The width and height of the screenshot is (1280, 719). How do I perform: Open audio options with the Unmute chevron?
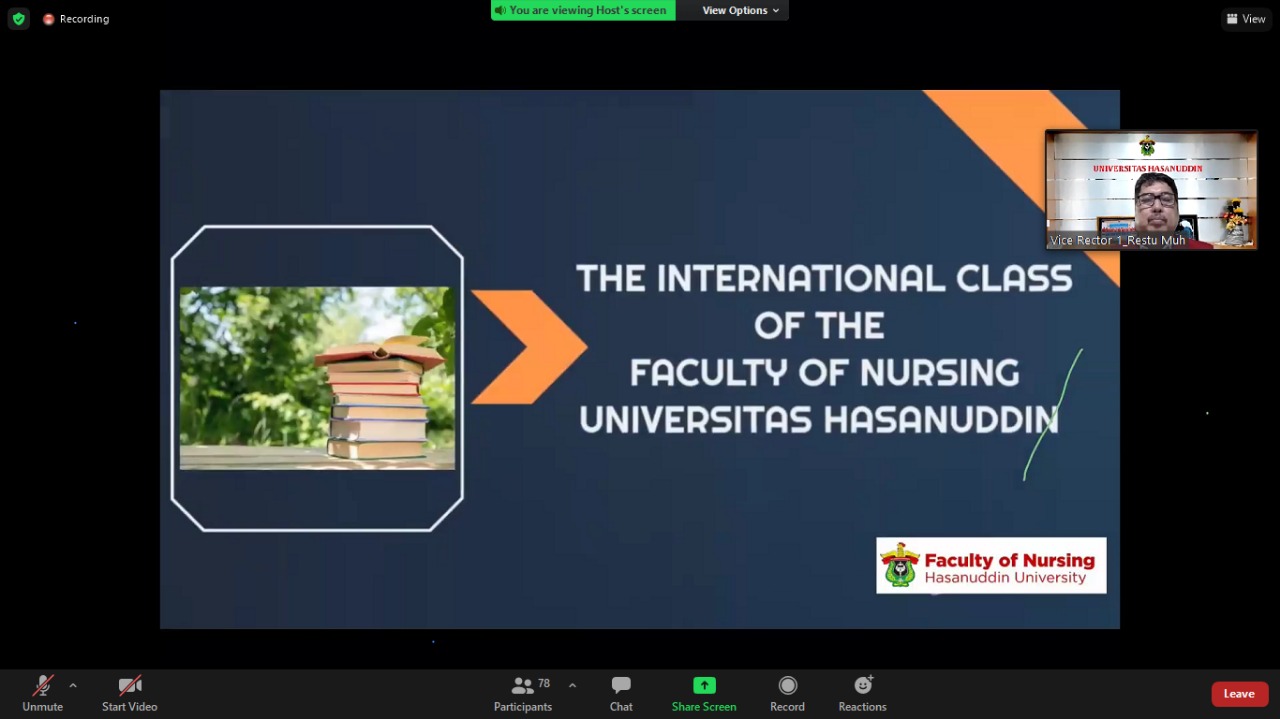pos(73,687)
